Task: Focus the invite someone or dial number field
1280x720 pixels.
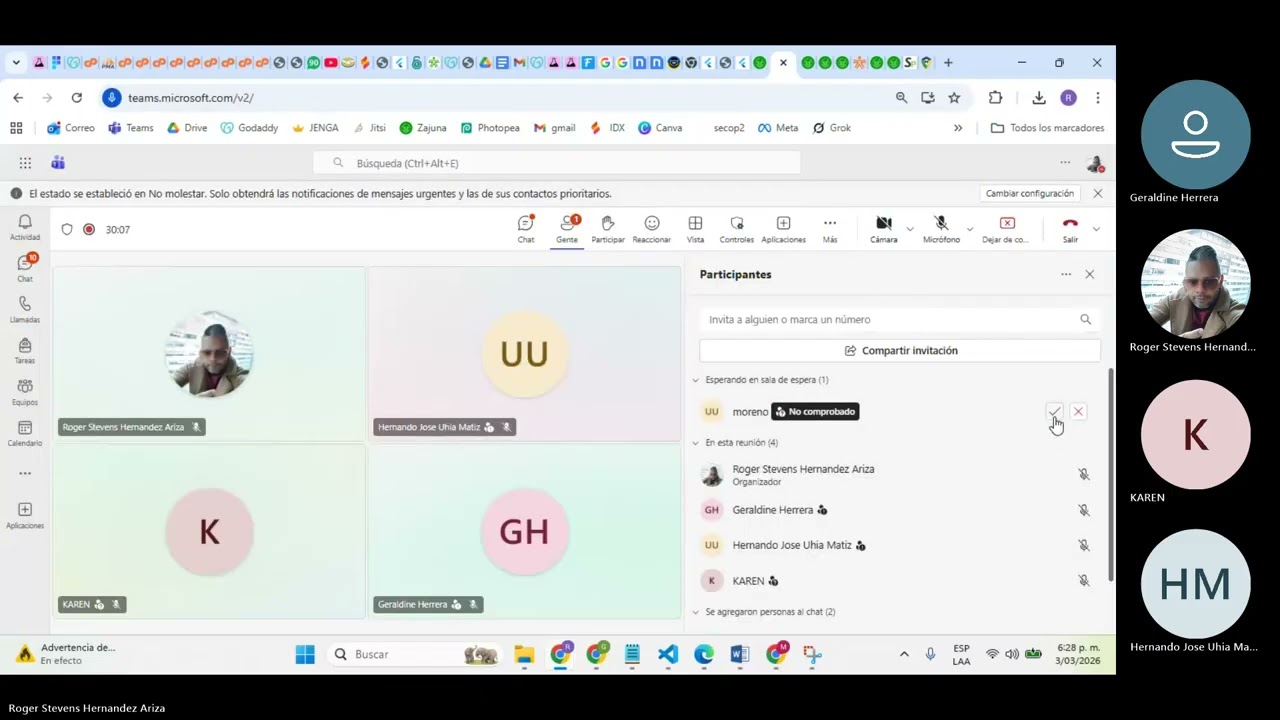Action: coord(900,319)
